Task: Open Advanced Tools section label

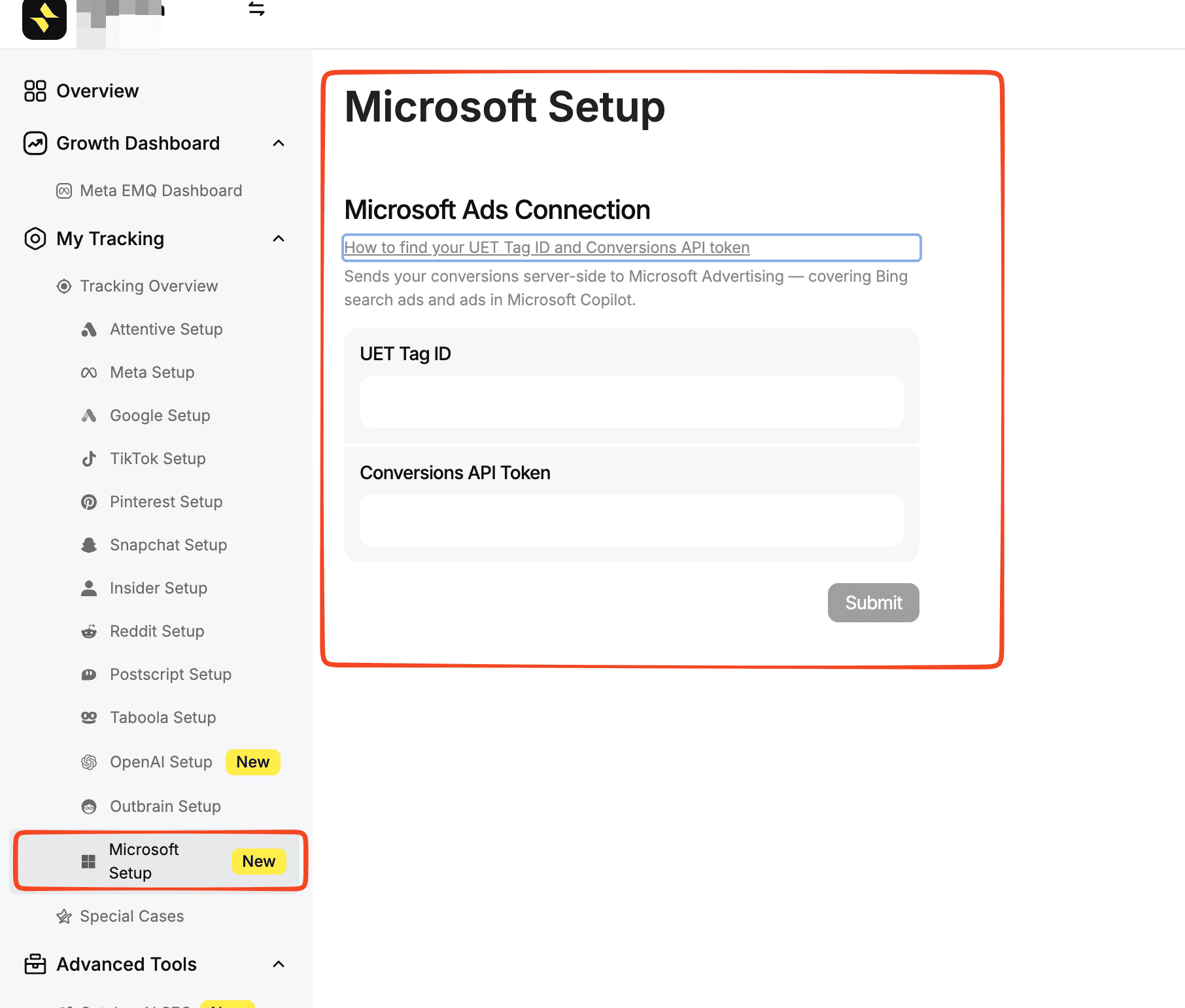Action: 127,964
